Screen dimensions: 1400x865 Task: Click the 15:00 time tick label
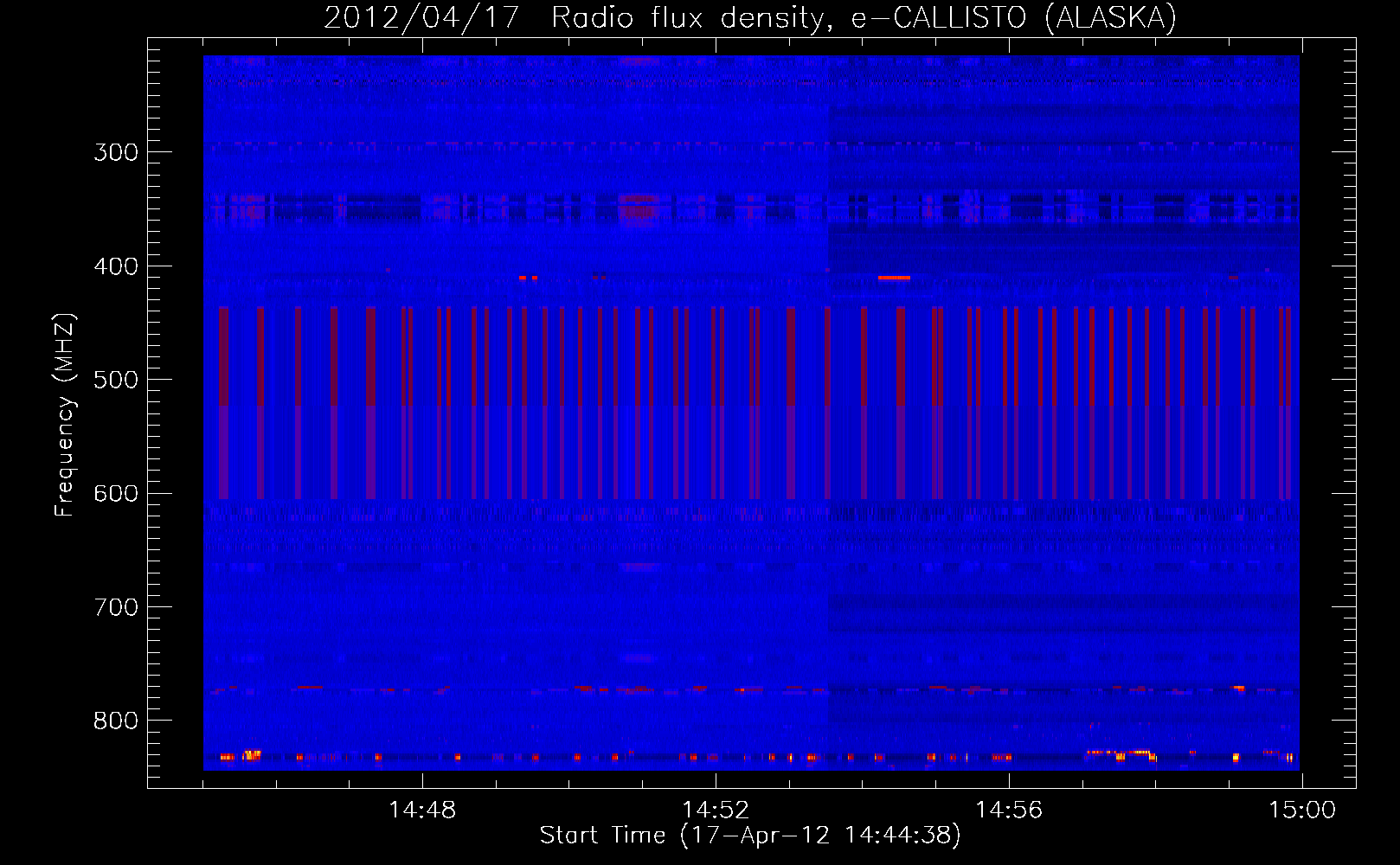pos(1302,811)
